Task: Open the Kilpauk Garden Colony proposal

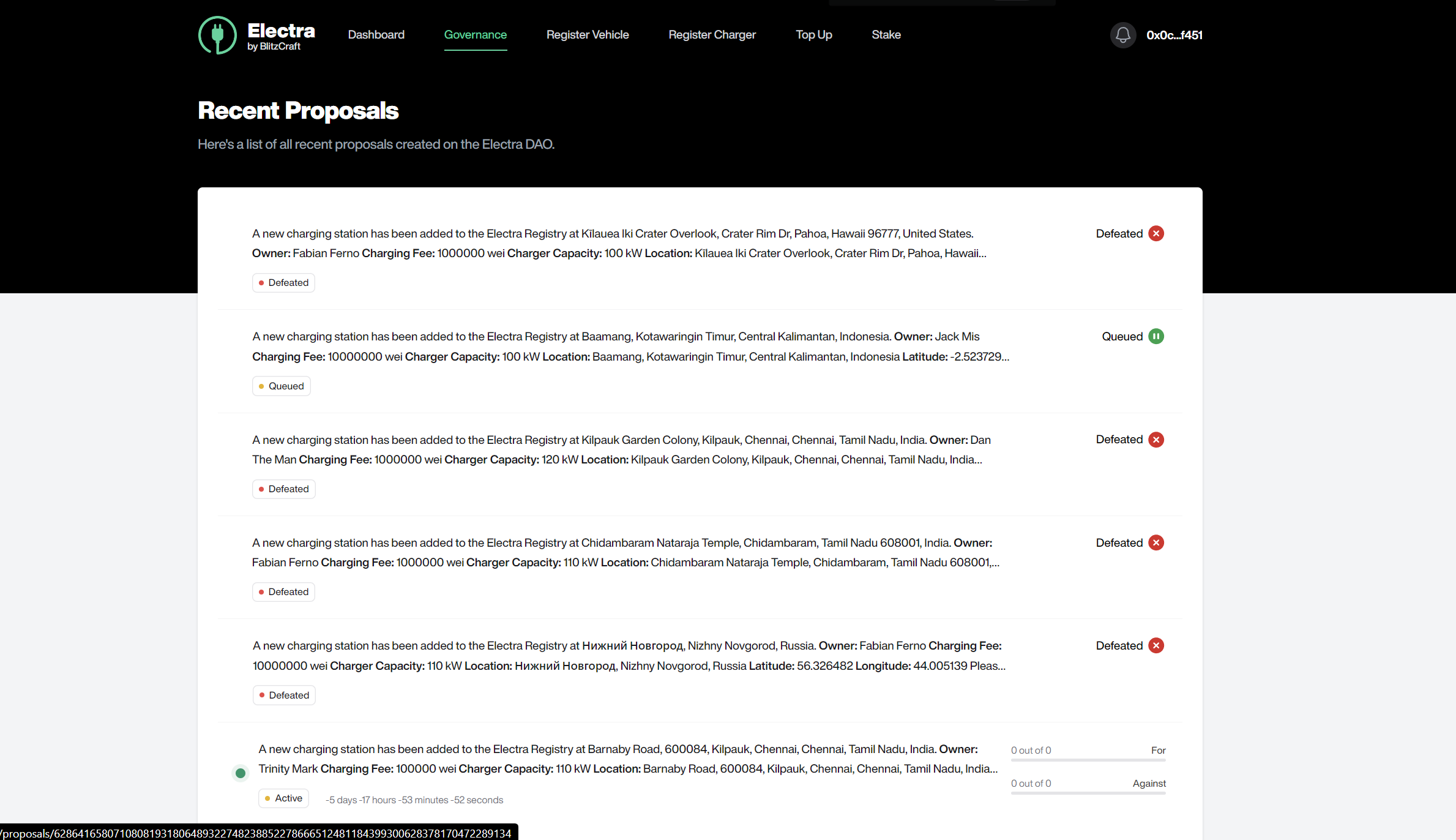Action: pyautogui.click(x=621, y=449)
